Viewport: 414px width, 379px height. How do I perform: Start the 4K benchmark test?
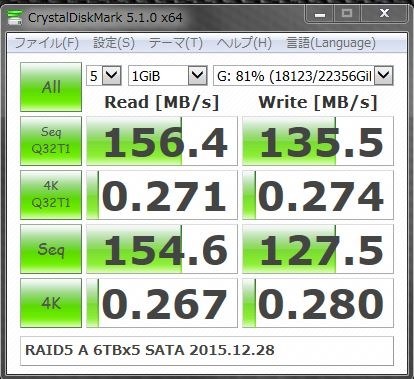tap(51, 303)
